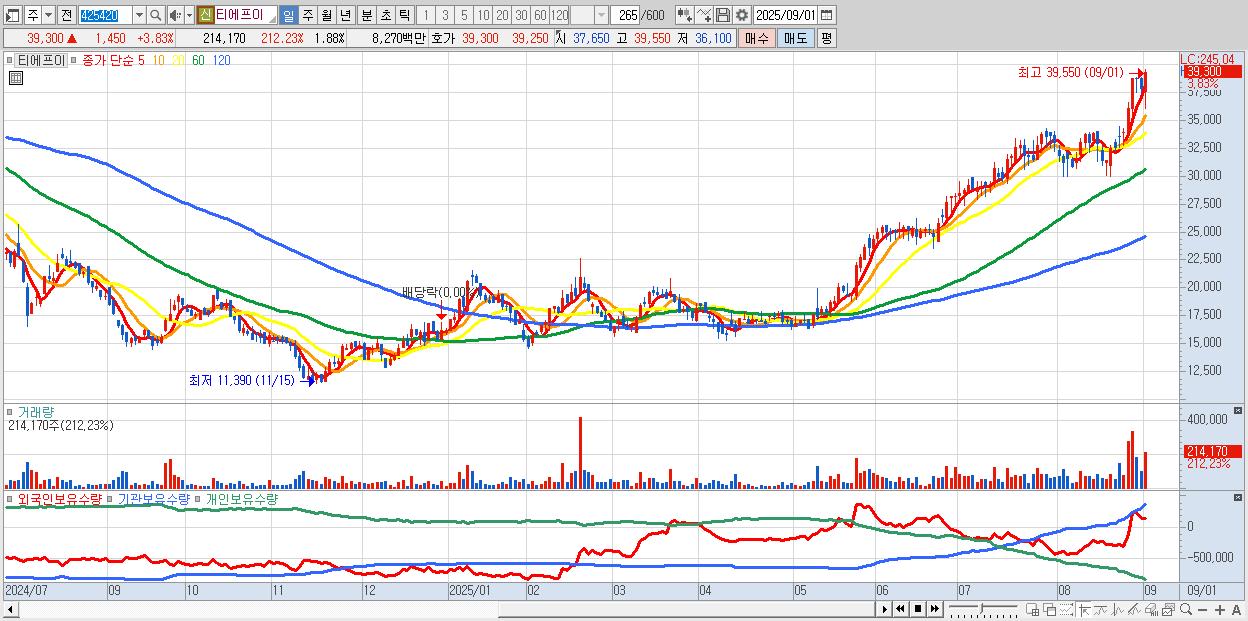Toggle 개인보유수량 series marker
The width and height of the screenshot is (1248, 621).
click(x=199, y=498)
